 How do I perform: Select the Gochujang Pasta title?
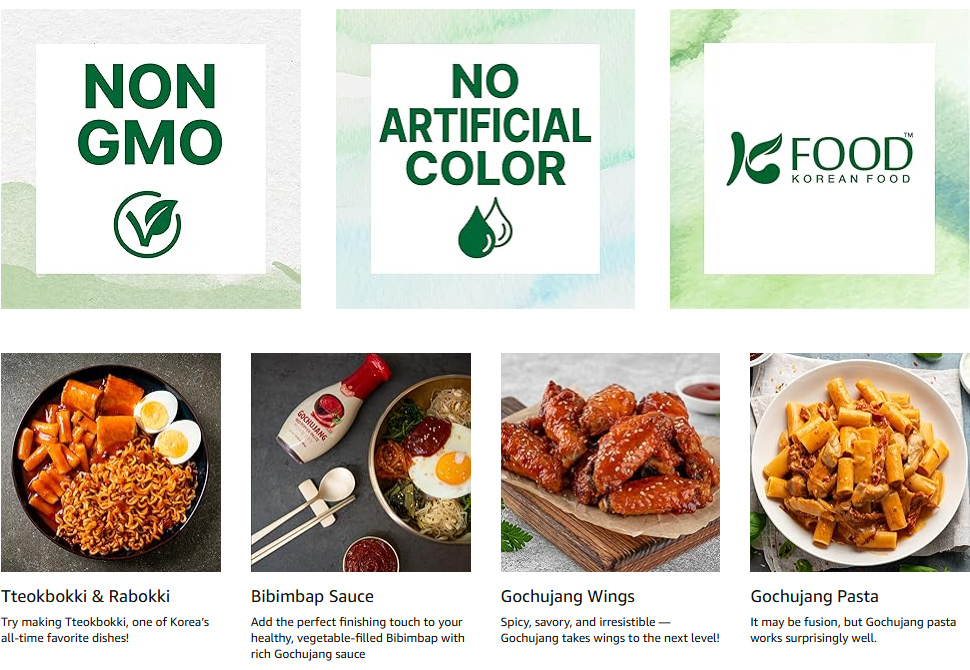click(x=814, y=596)
